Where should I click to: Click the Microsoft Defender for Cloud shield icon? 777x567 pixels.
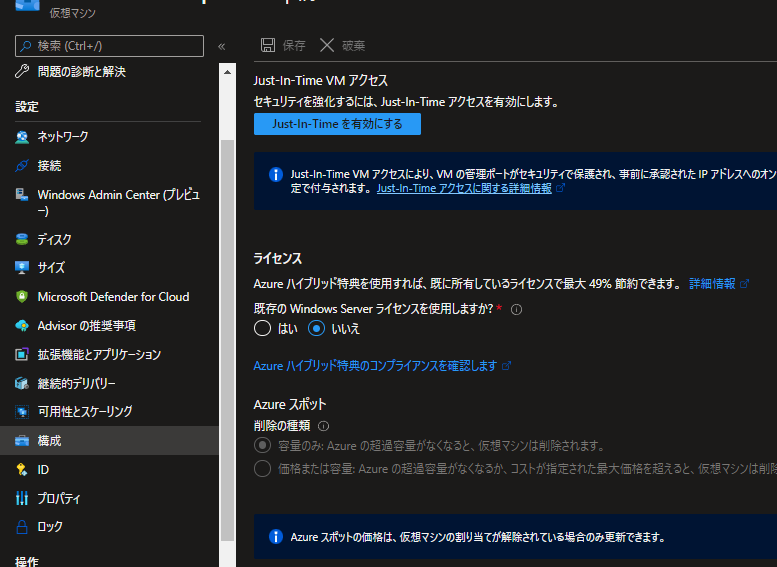pos(22,296)
